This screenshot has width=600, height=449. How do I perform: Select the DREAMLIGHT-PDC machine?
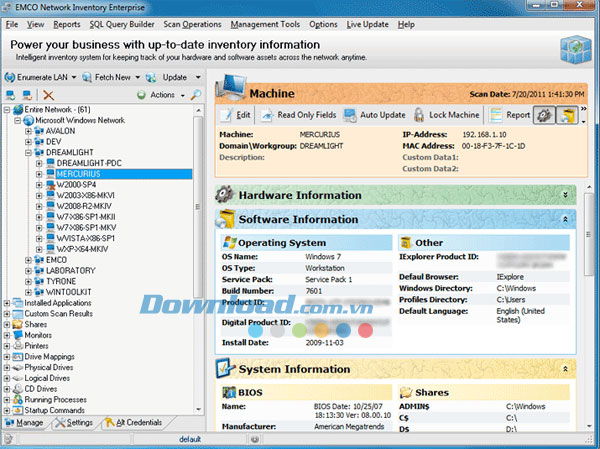click(x=89, y=163)
